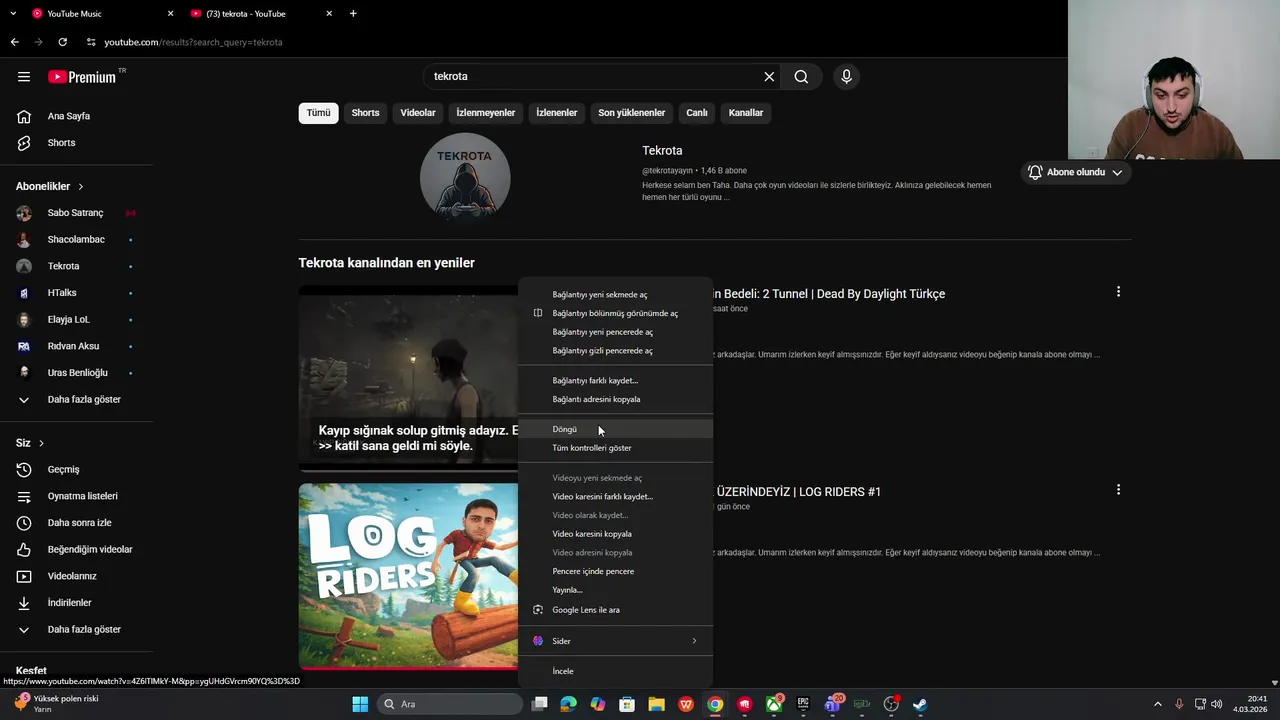Switch to the YouTube Music tab
Image resolution: width=1280 pixels, height=720 pixels.
pyautogui.click(x=100, y=14)
